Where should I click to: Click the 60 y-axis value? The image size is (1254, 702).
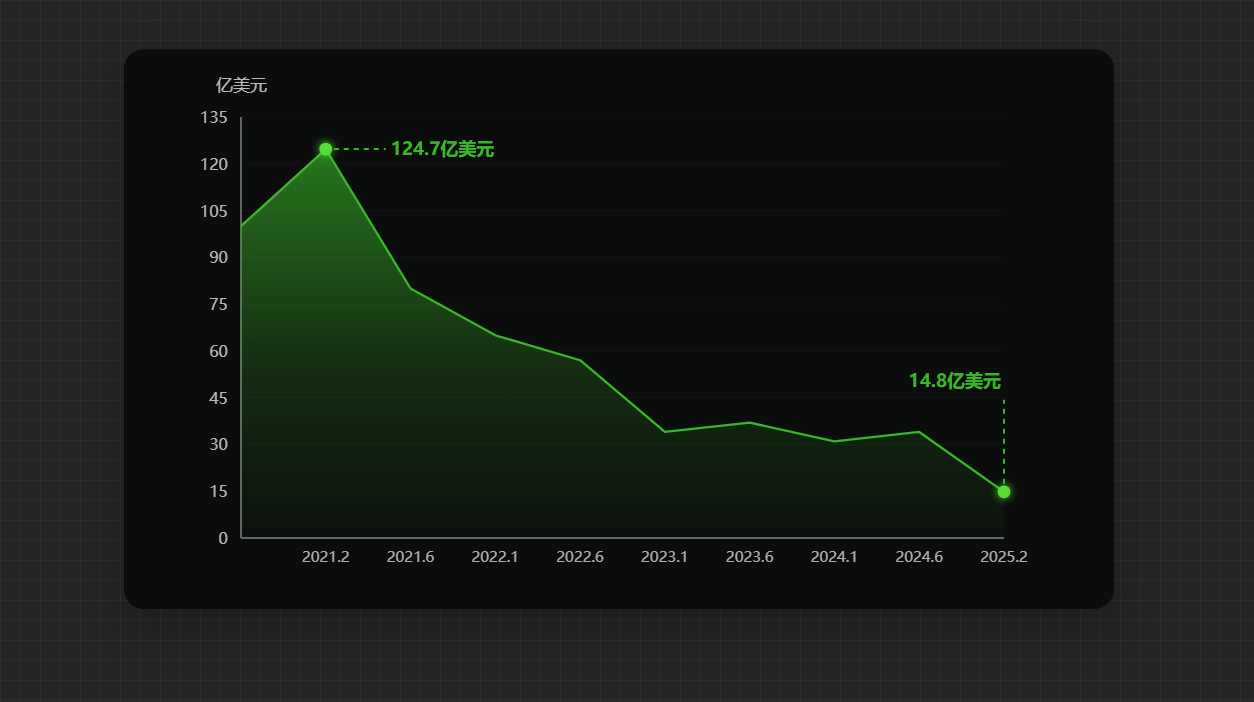pyautogui.click(x=219, y=351)
